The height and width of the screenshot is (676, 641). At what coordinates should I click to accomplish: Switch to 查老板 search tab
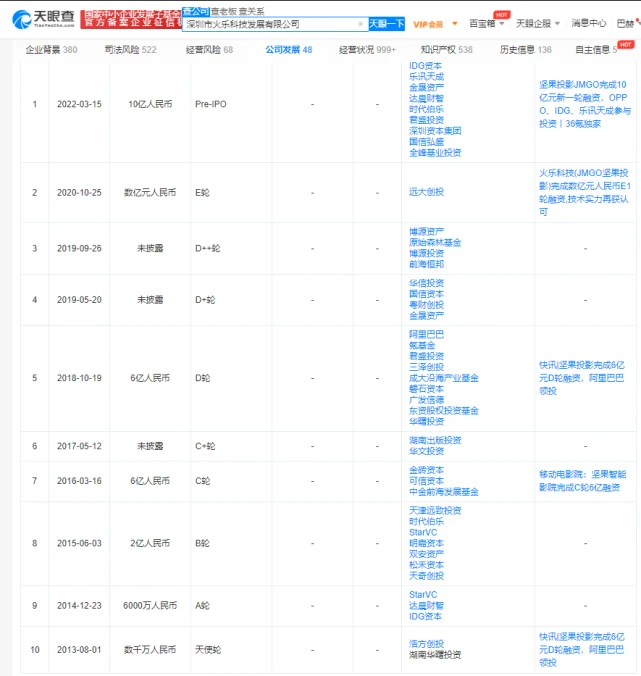click(223, 12)
